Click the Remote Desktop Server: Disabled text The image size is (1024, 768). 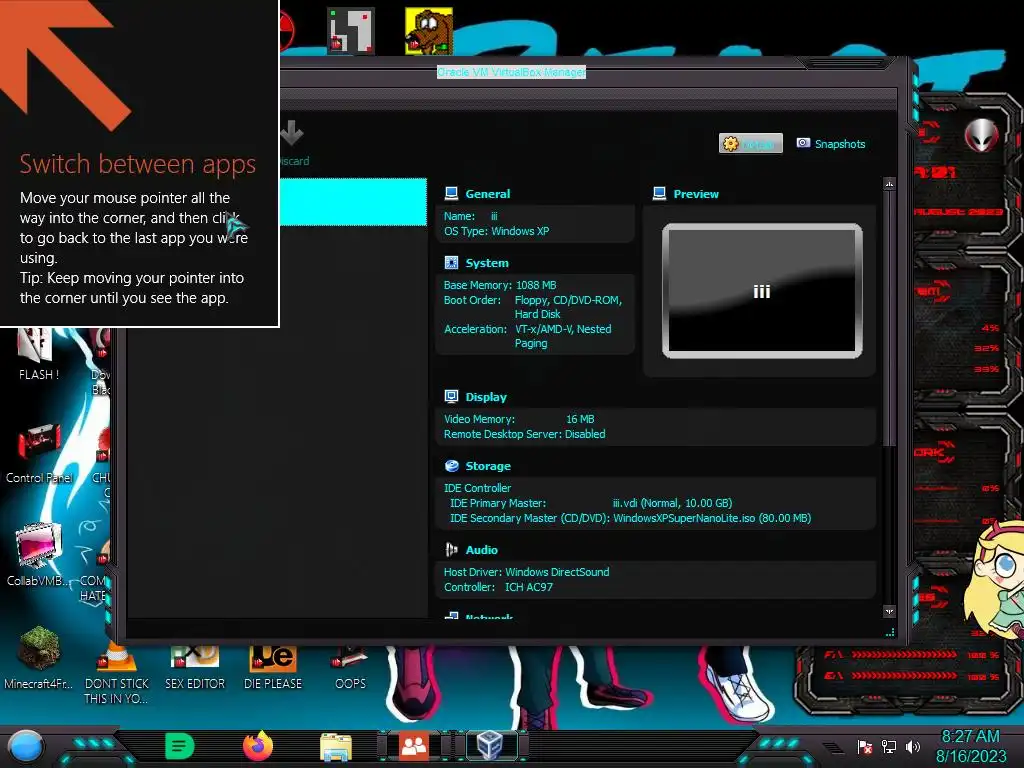pos(524,434)
